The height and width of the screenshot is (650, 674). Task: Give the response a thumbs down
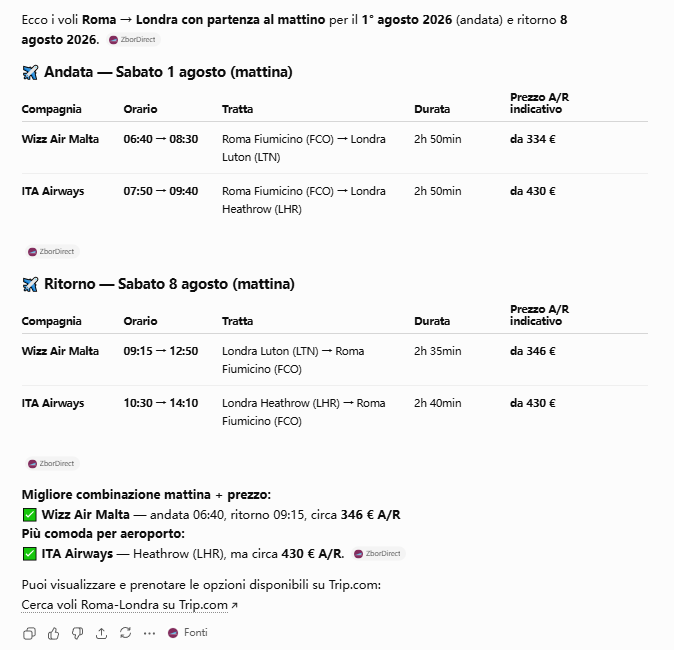click(77, 633)
